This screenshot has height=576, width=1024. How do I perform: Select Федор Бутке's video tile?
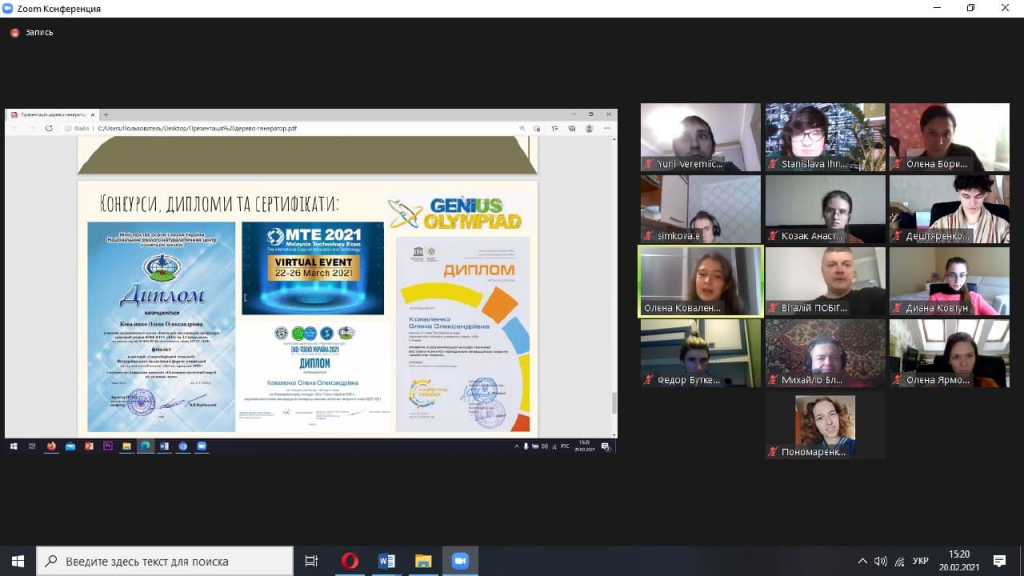click(701, 353)
